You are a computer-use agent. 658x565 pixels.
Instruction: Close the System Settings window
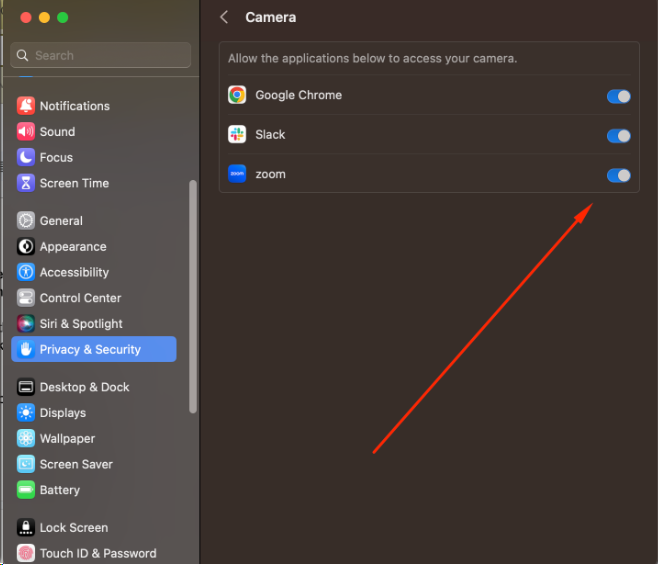coord(26,18)
